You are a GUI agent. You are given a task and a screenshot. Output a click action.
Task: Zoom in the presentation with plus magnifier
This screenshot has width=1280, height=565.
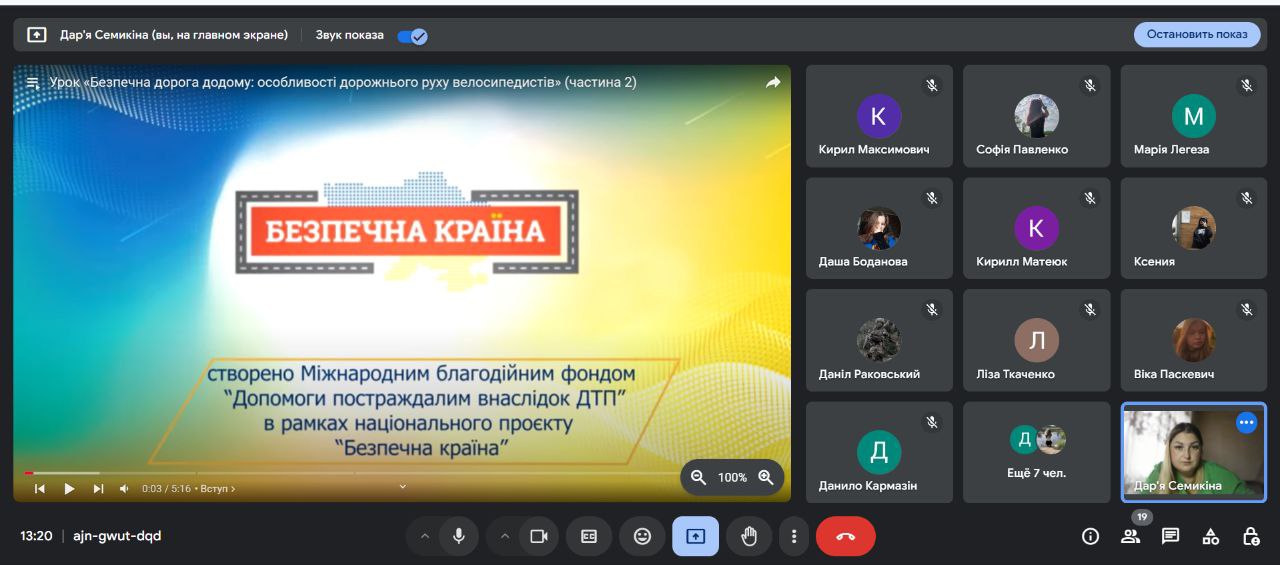(x=766, y=477)
